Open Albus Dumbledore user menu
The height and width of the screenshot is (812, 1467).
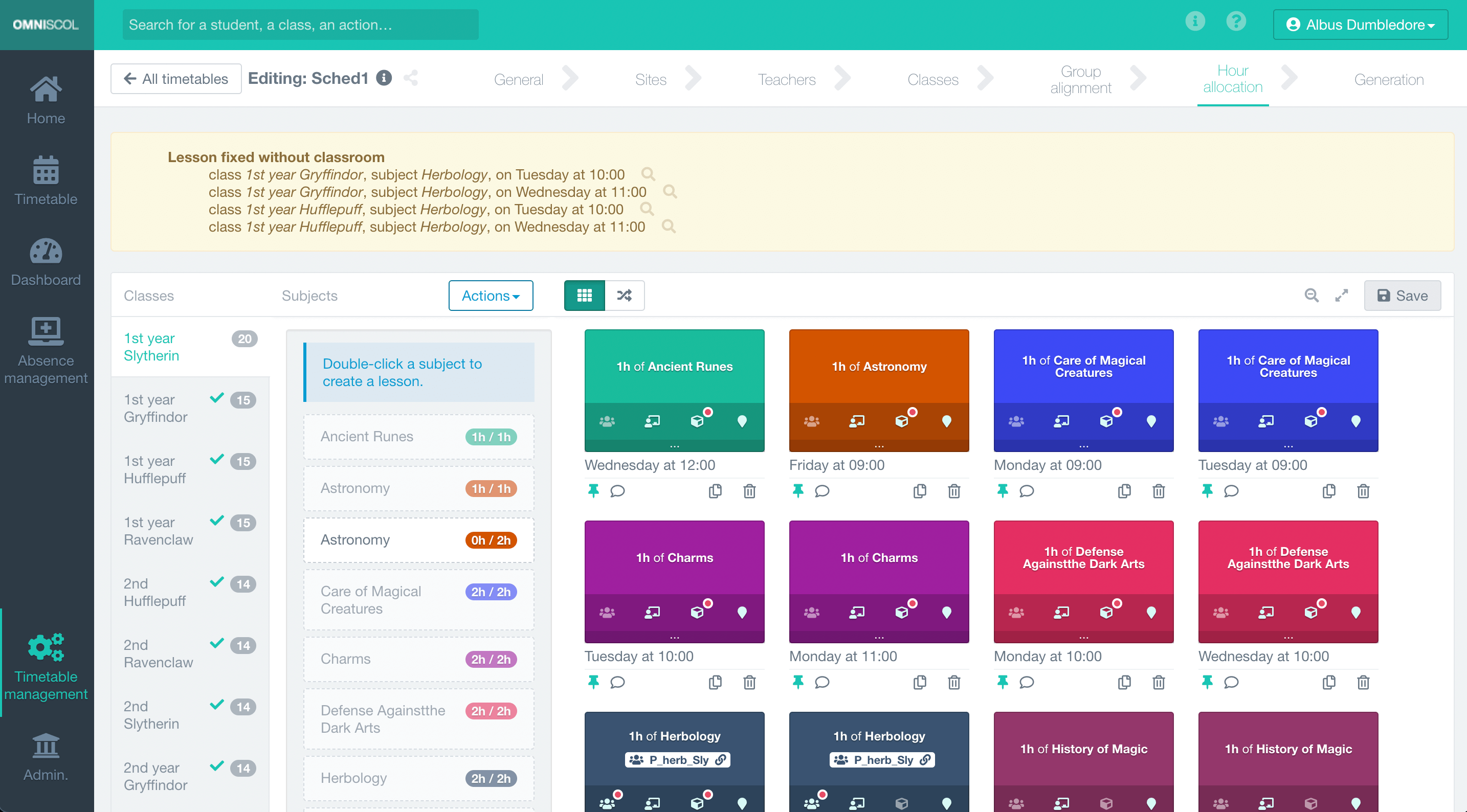coord(1360,25)
